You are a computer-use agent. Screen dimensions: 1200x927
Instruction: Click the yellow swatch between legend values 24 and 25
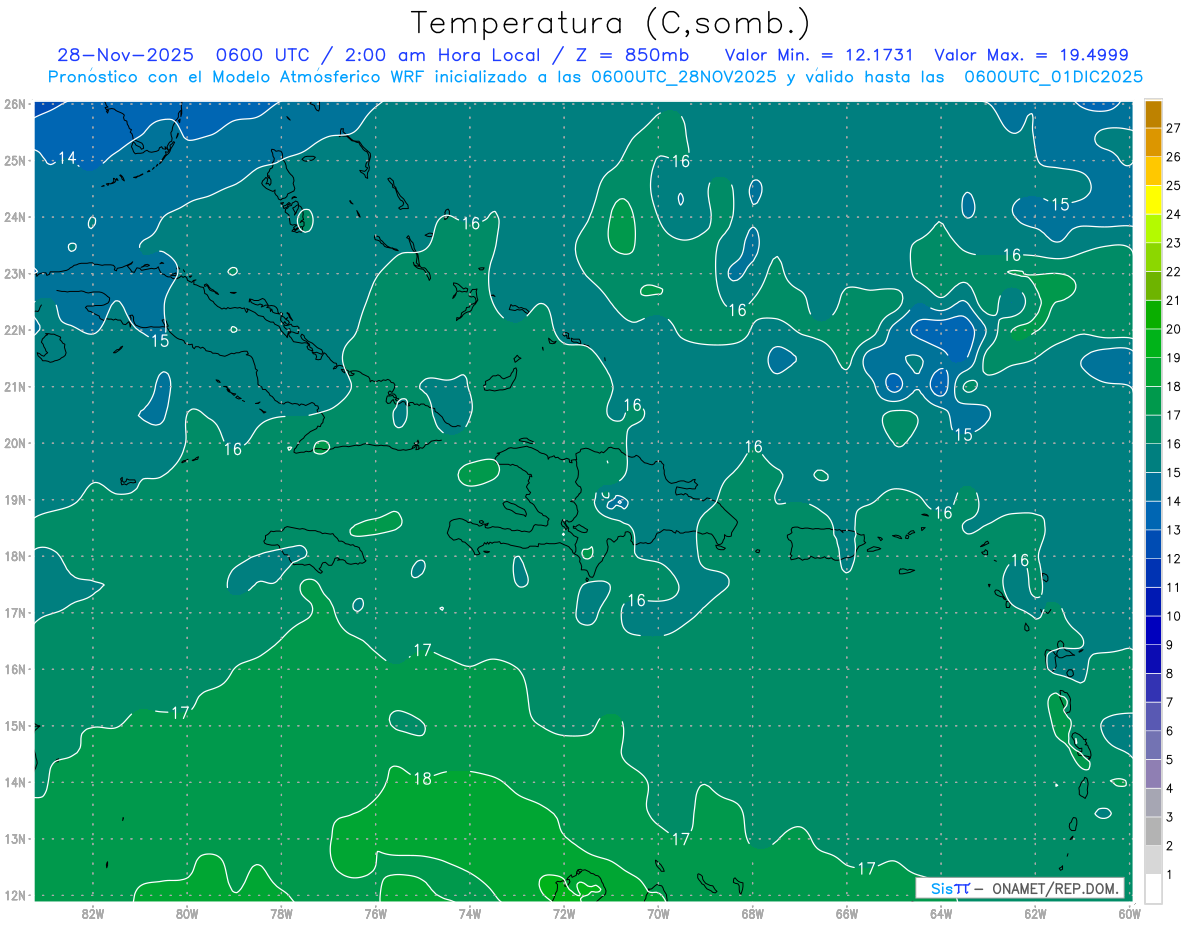(x=1153, y=200)
